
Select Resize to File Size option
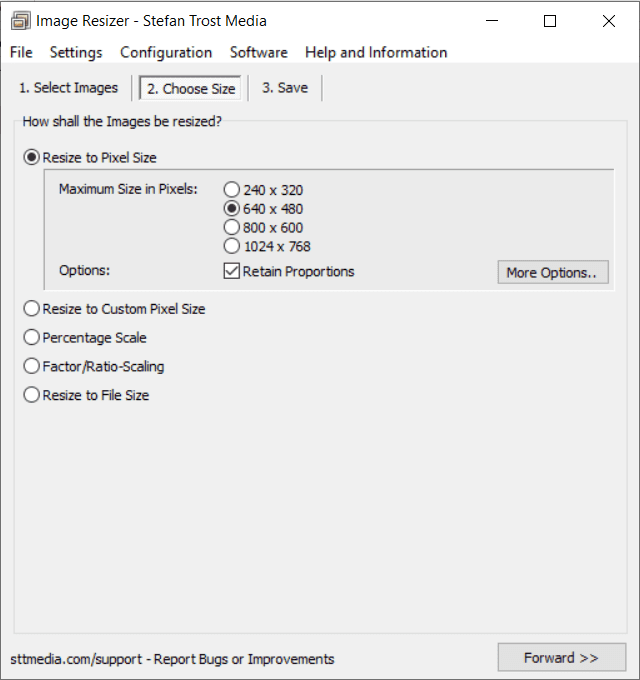pos(86,395)
